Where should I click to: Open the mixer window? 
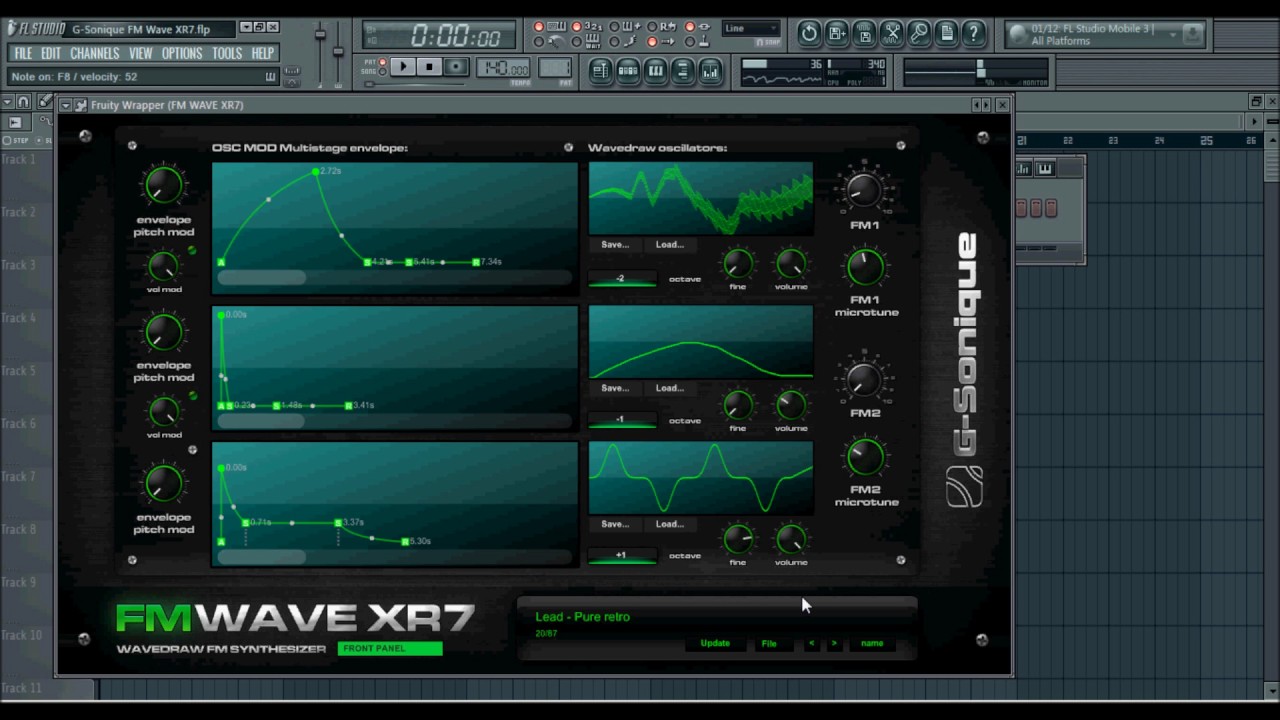710,70
